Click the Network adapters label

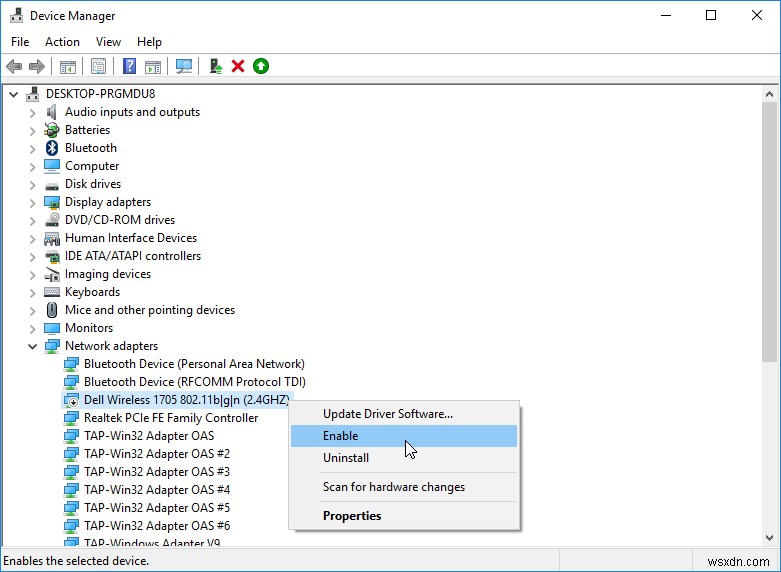click(x=112, y=346)
